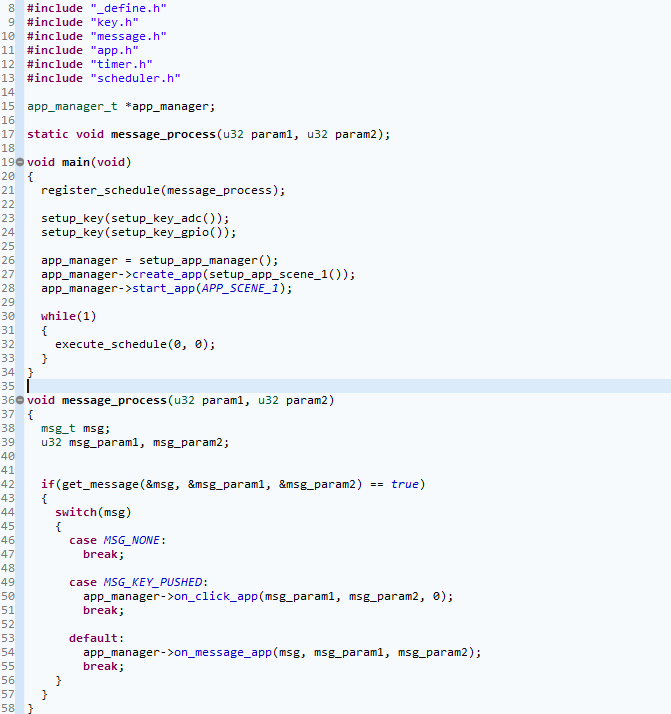Click execute_schedule call on line 32

click(x=111, y=344)
